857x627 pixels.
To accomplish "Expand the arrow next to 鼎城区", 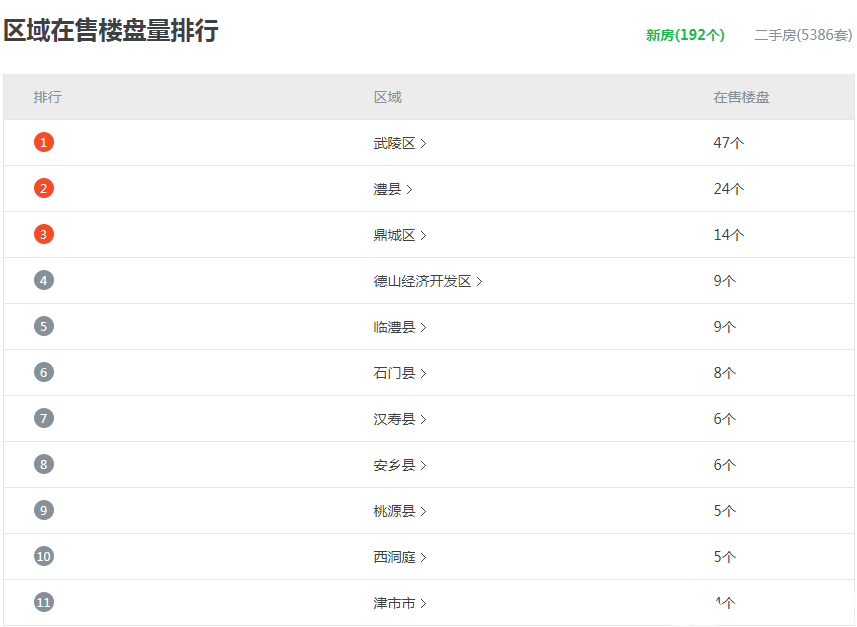I will coord(424,235).
